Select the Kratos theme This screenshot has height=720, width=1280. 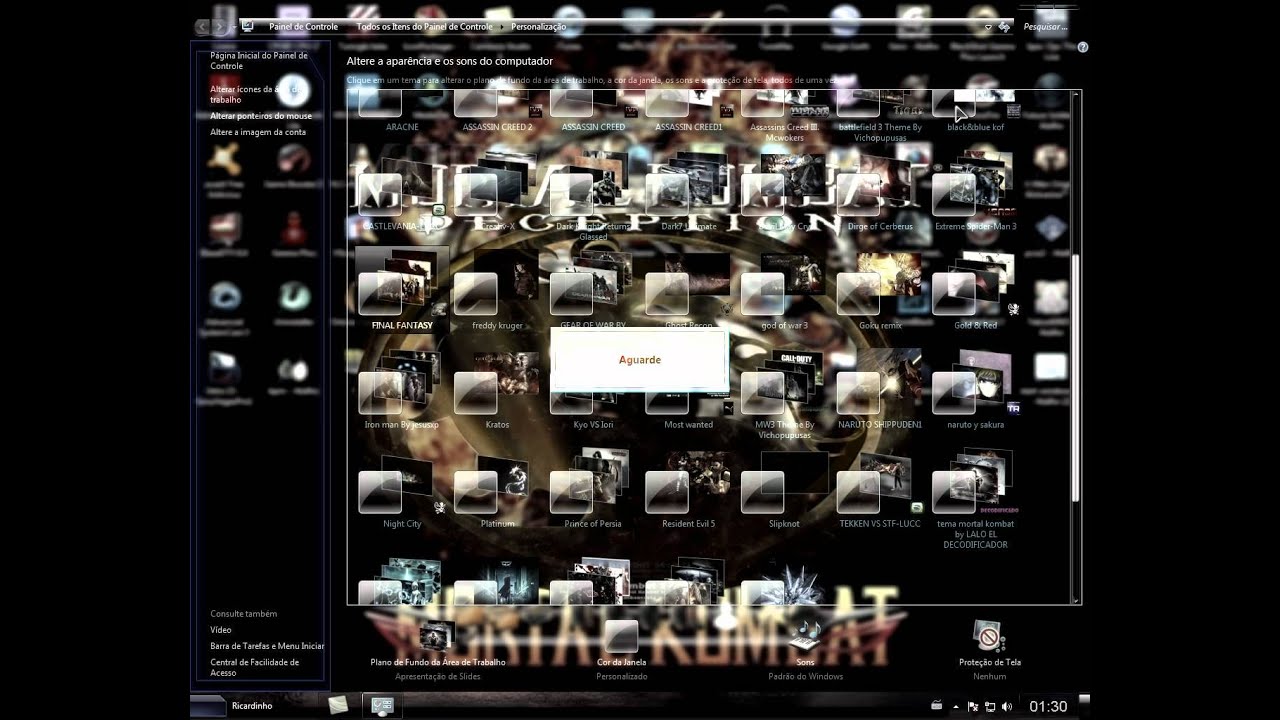(497, 388)
